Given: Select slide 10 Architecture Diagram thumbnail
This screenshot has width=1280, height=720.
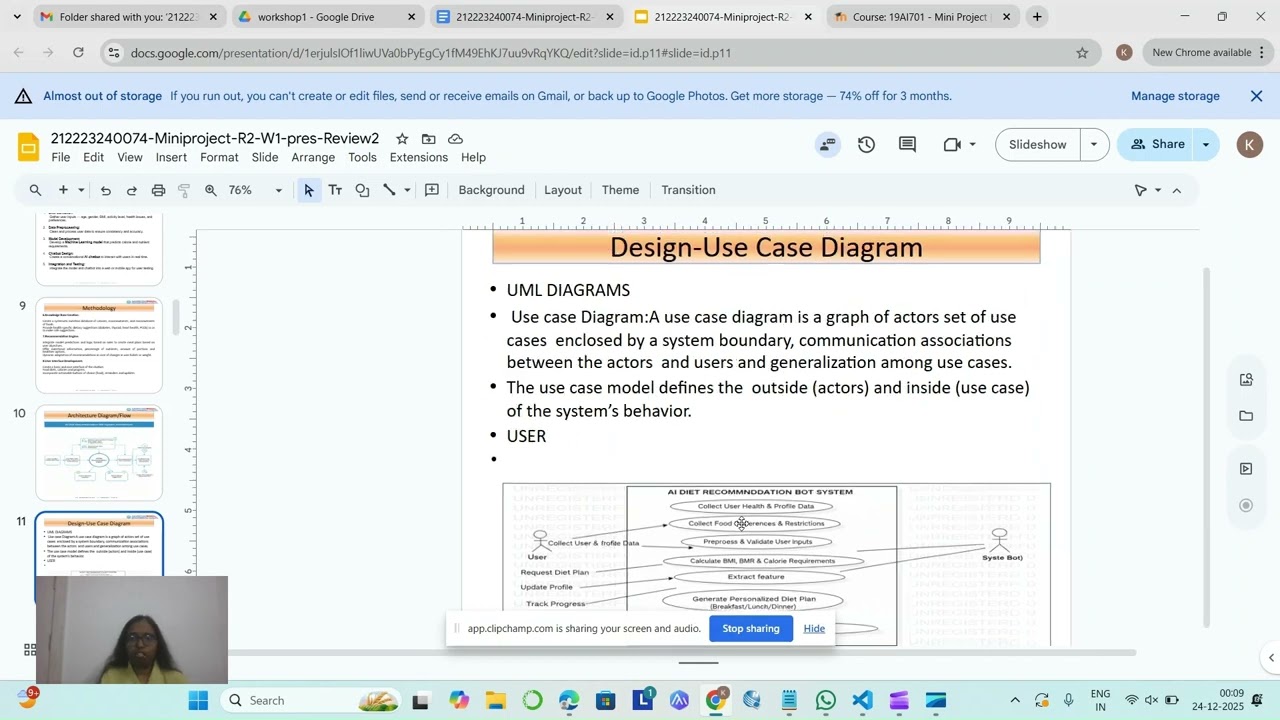Looking at the screenshot, I should click(99, 453).
